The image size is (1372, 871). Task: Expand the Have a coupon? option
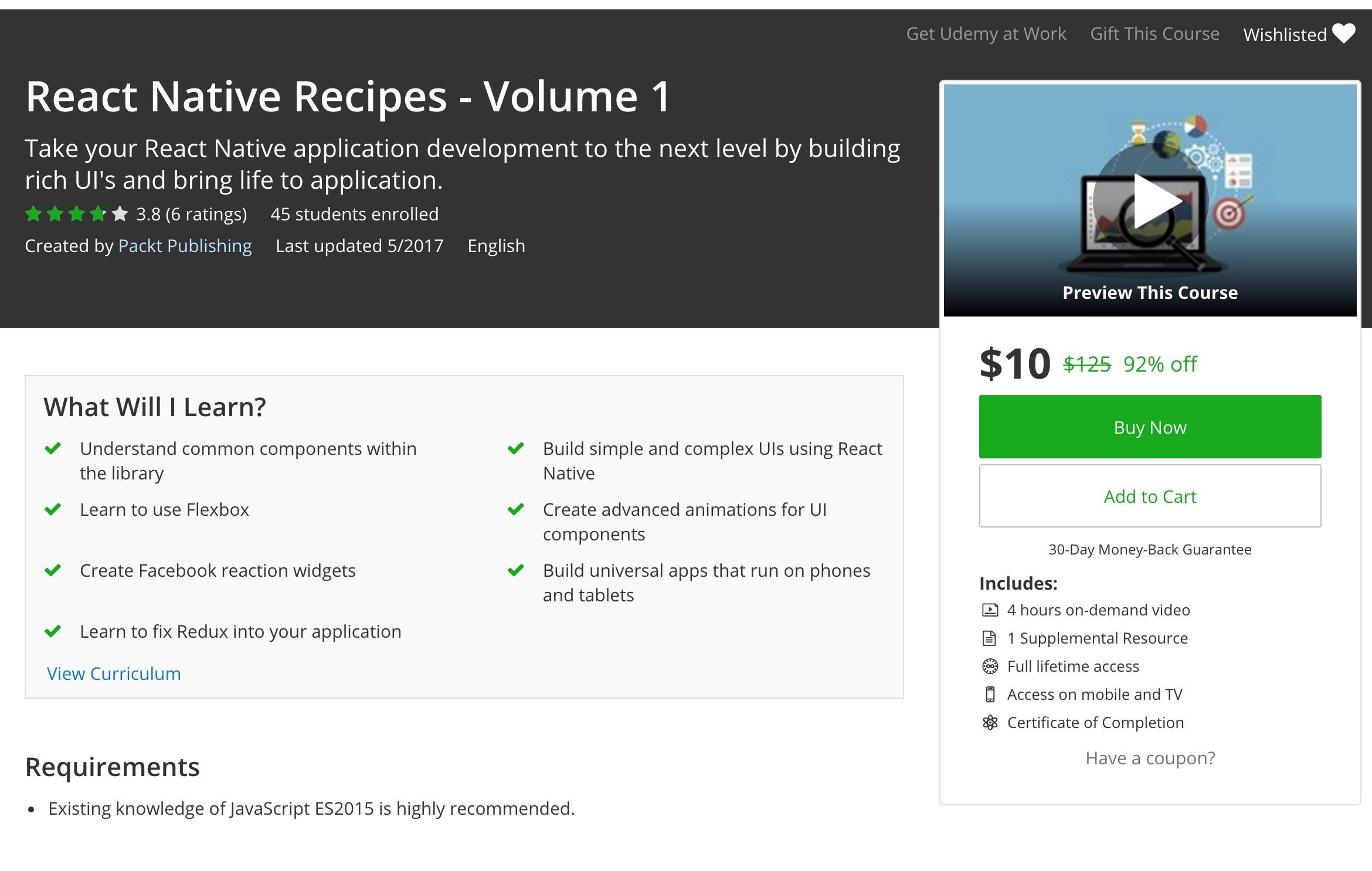pyautogui.click(x=1150, y=758)
